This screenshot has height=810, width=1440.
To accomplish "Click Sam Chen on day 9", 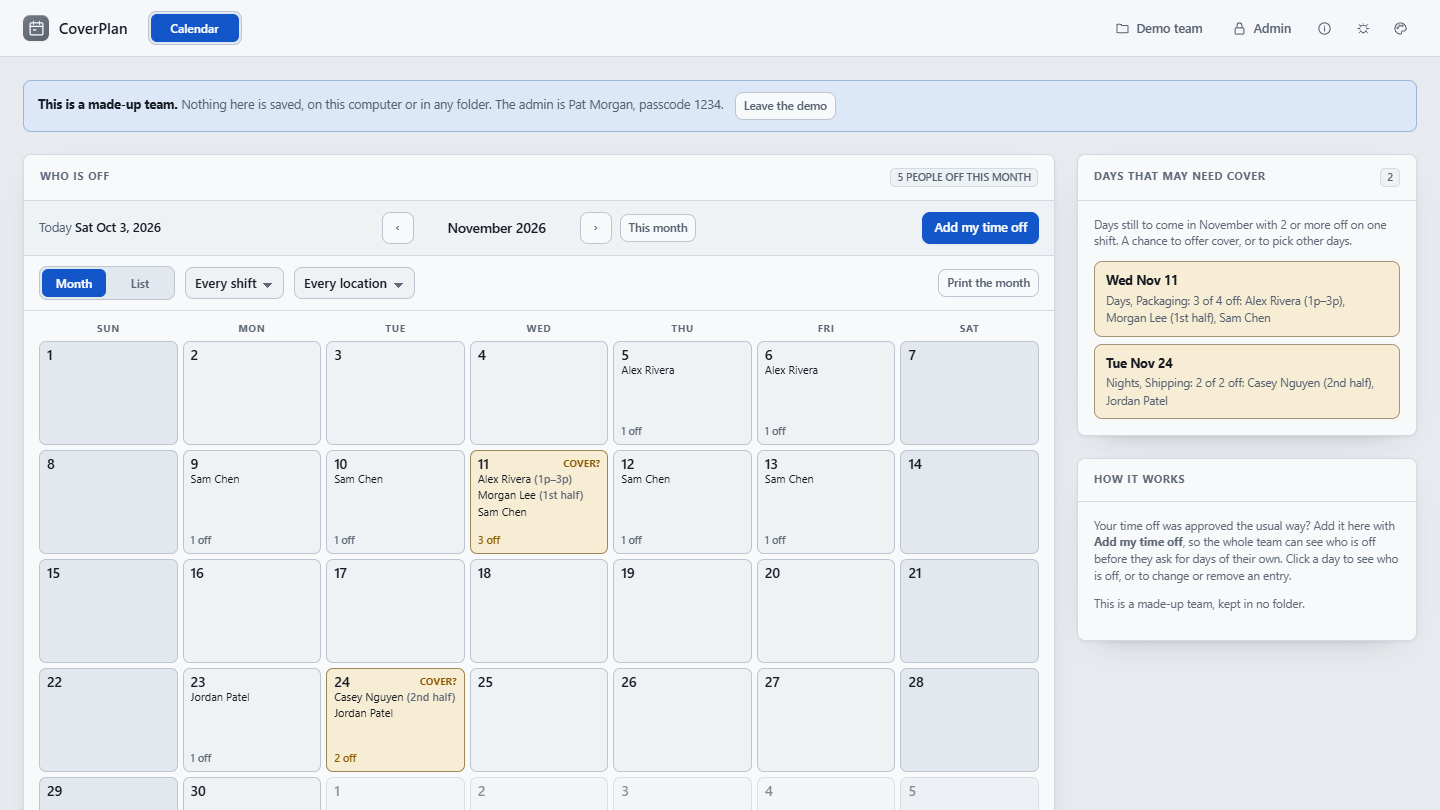I will tap(215, 479).
